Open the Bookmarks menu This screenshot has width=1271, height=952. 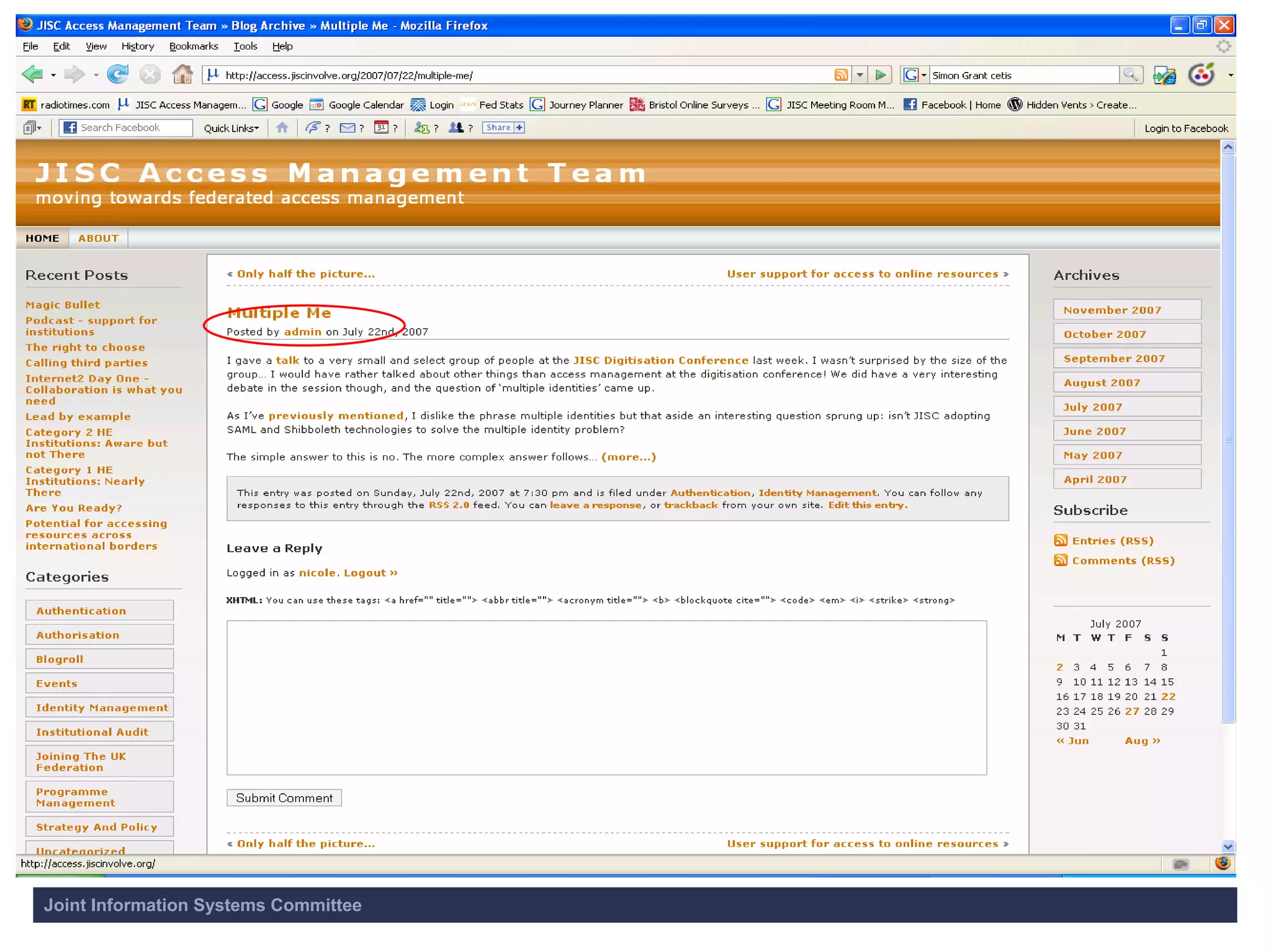(194, 46)
